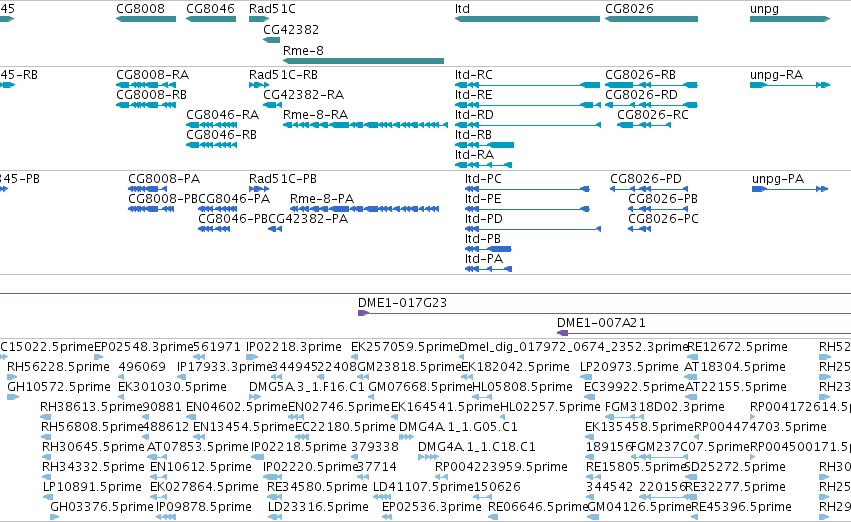
Task: Select transcript CG8026-RB
Action: [x=640, y=74]
